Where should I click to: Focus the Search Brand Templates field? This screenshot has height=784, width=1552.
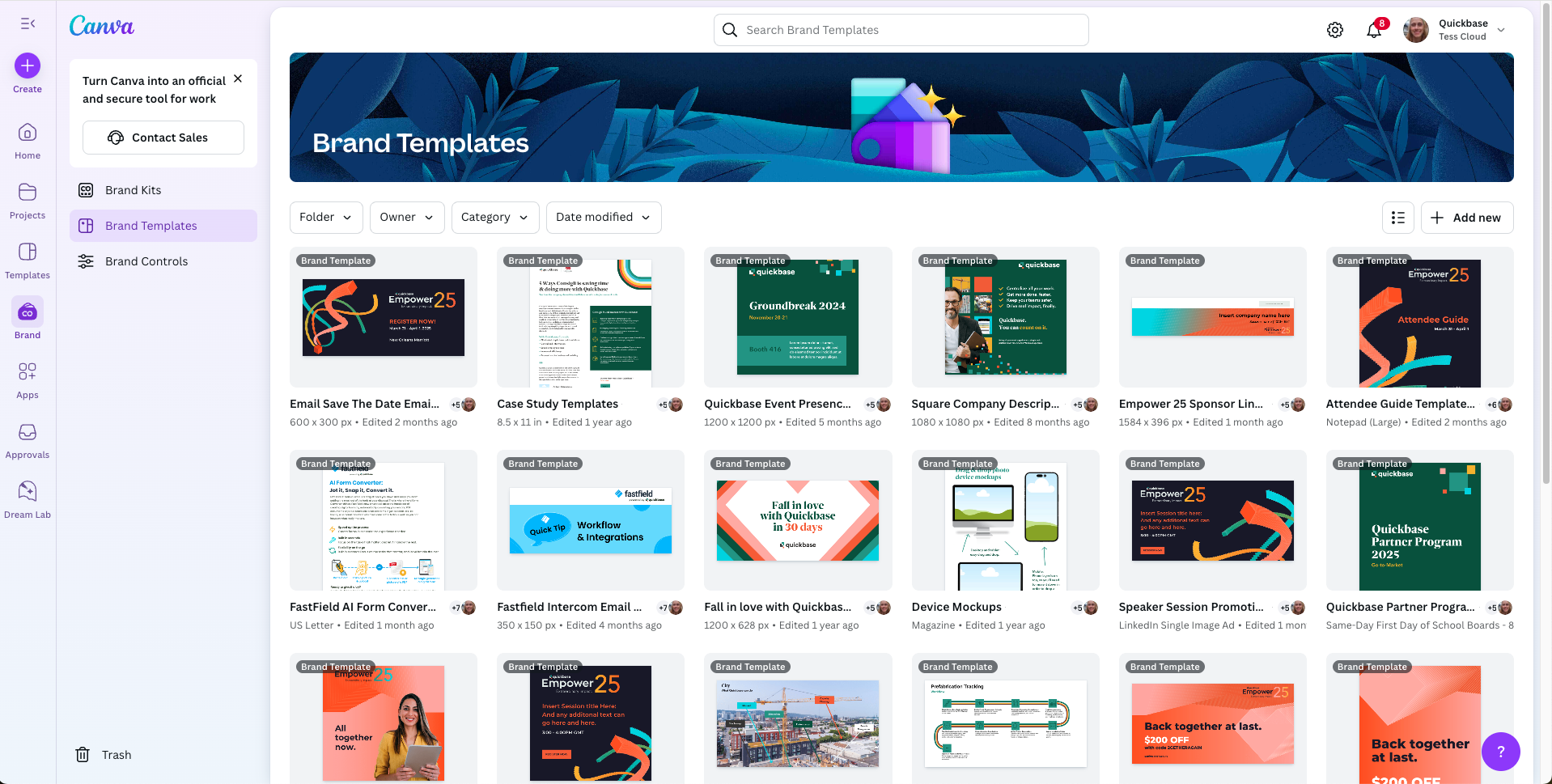click(901, 30)
